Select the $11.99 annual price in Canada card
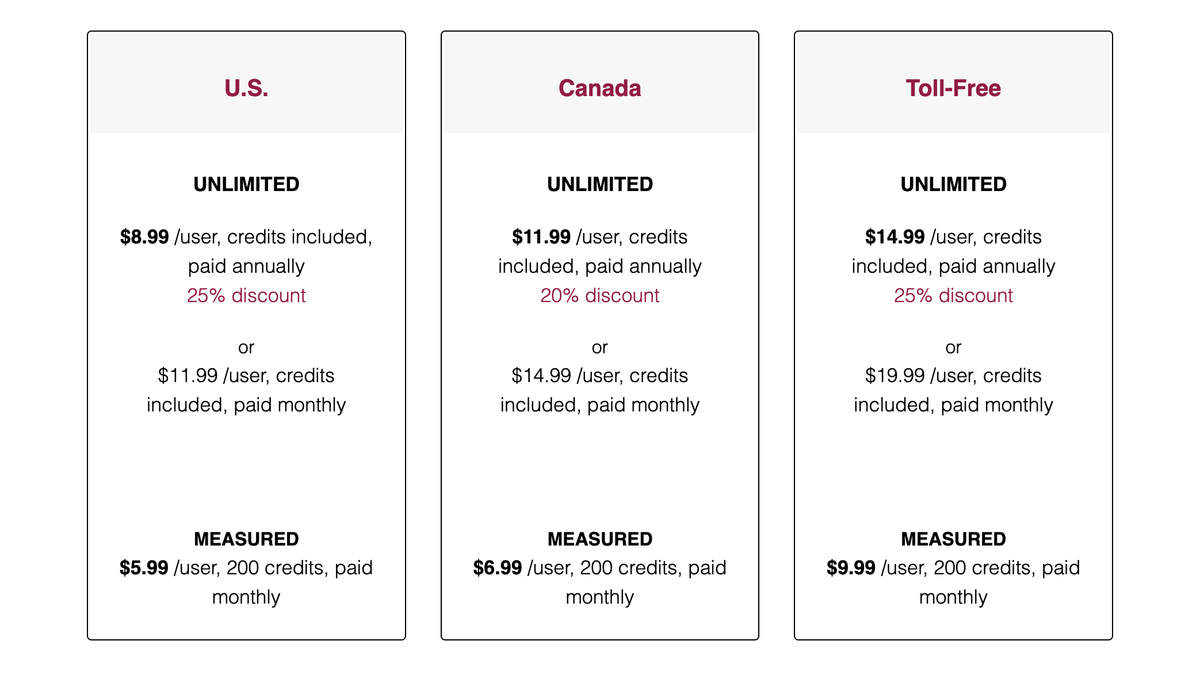1200x675 pixels. pyautogui.click(x=539, y=238)
